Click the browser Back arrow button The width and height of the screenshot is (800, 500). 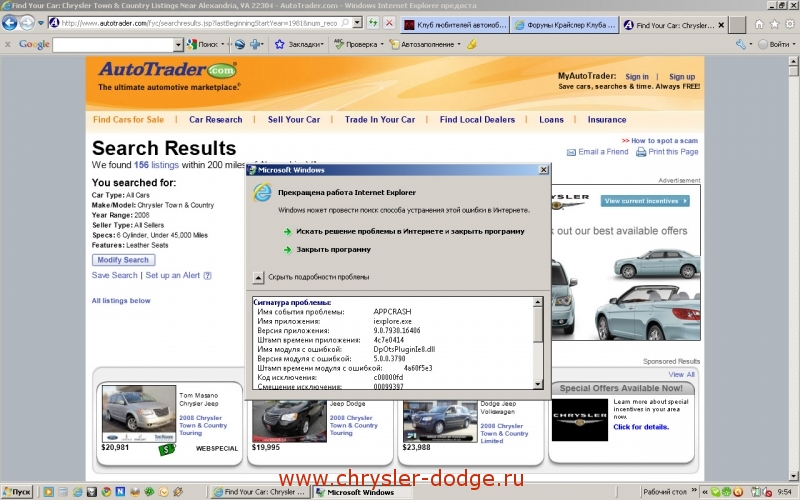(10, 23)
